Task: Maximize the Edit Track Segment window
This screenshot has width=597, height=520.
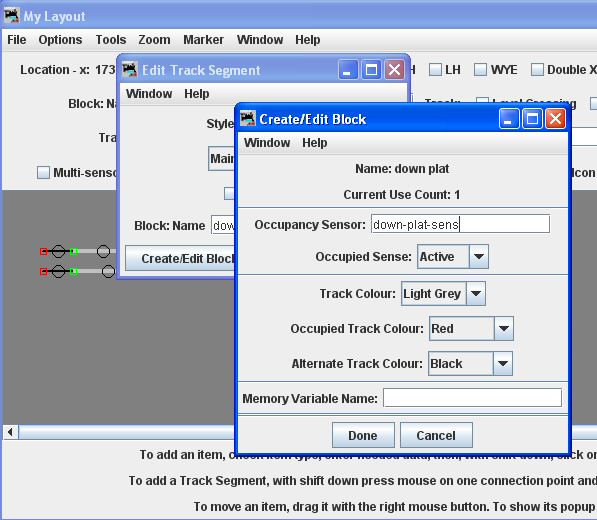Action: [x=371, y=70]
